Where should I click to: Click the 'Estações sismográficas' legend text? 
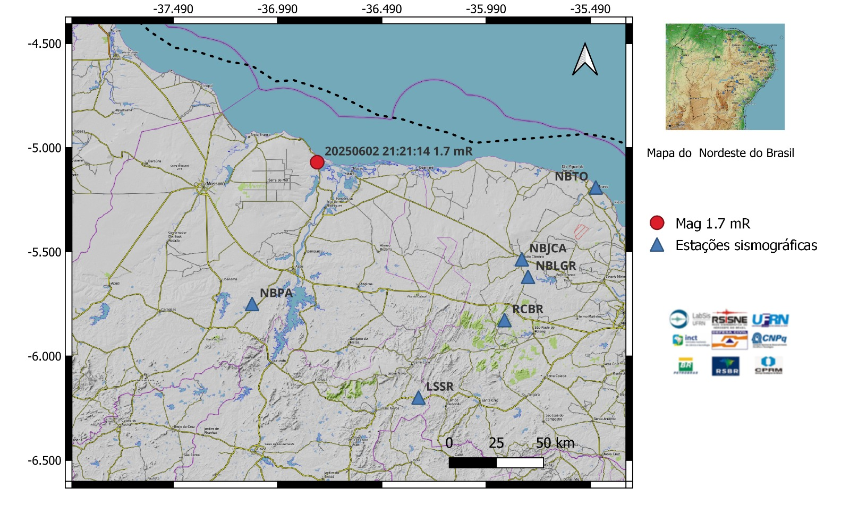click(746, 245)
